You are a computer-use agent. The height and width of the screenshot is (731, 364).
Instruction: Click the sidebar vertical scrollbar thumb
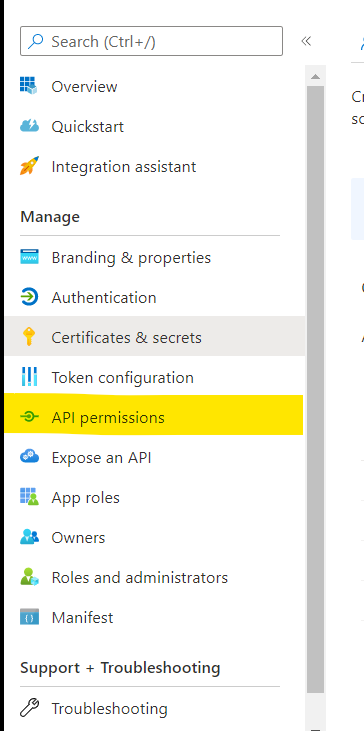(316, 389)
